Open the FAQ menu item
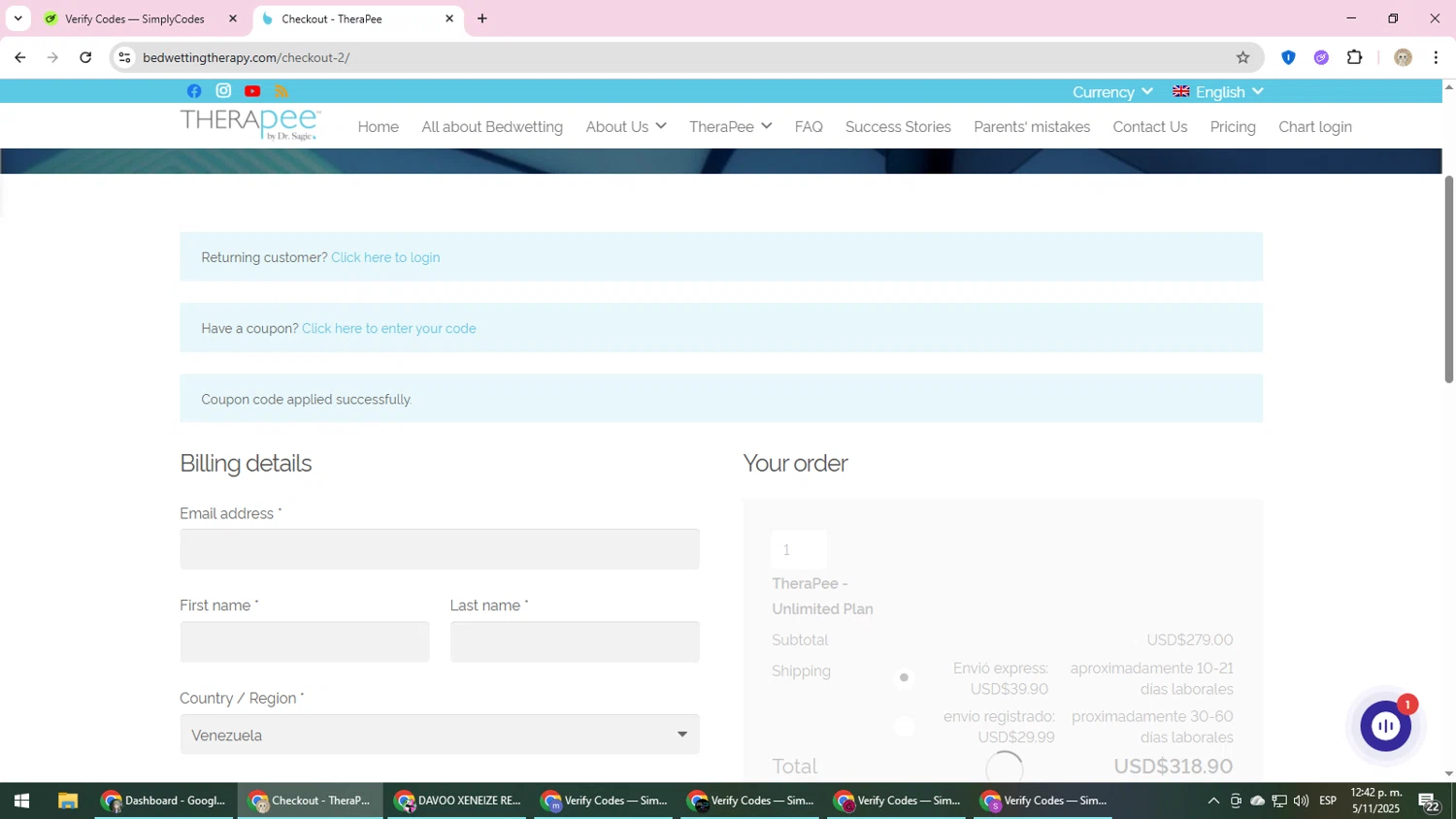This screenshot has height=819, width=1456. coord(809,127)
